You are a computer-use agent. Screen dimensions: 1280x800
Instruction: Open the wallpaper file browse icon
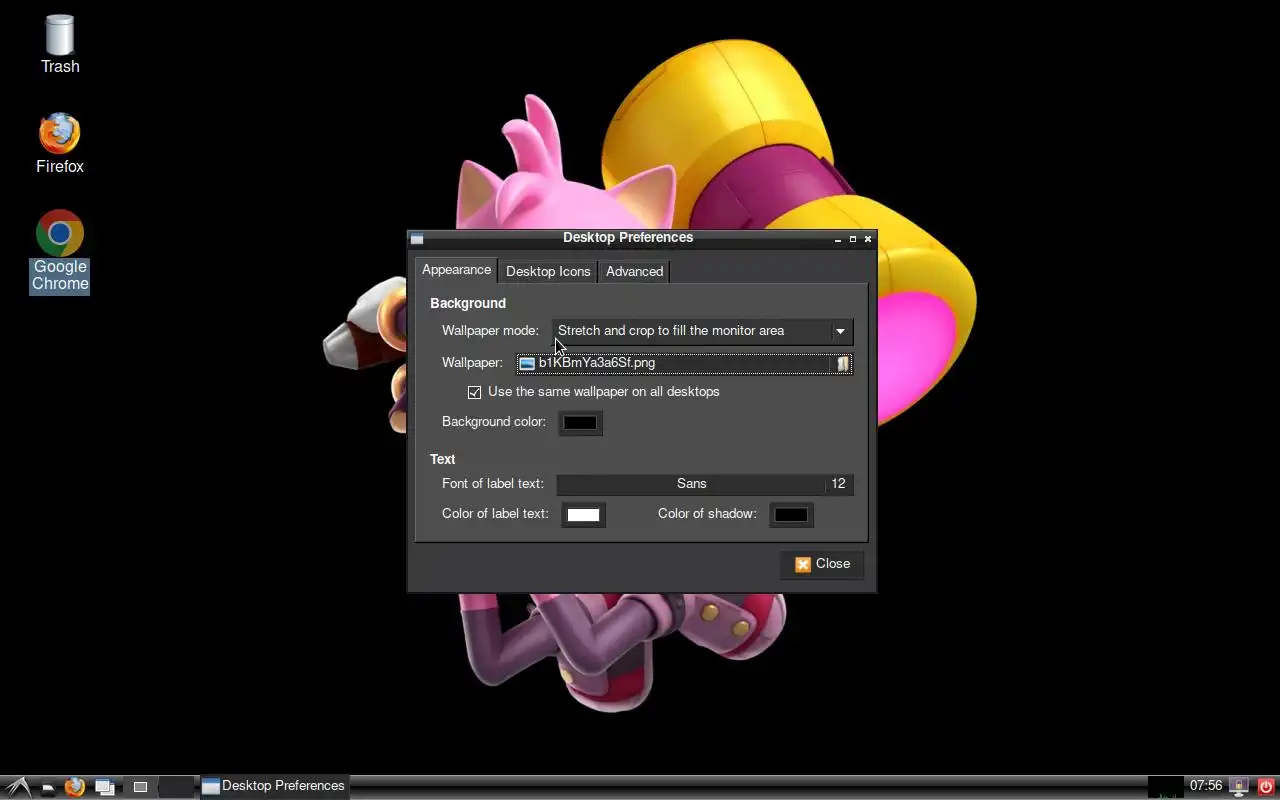click(x=843, y=364)
